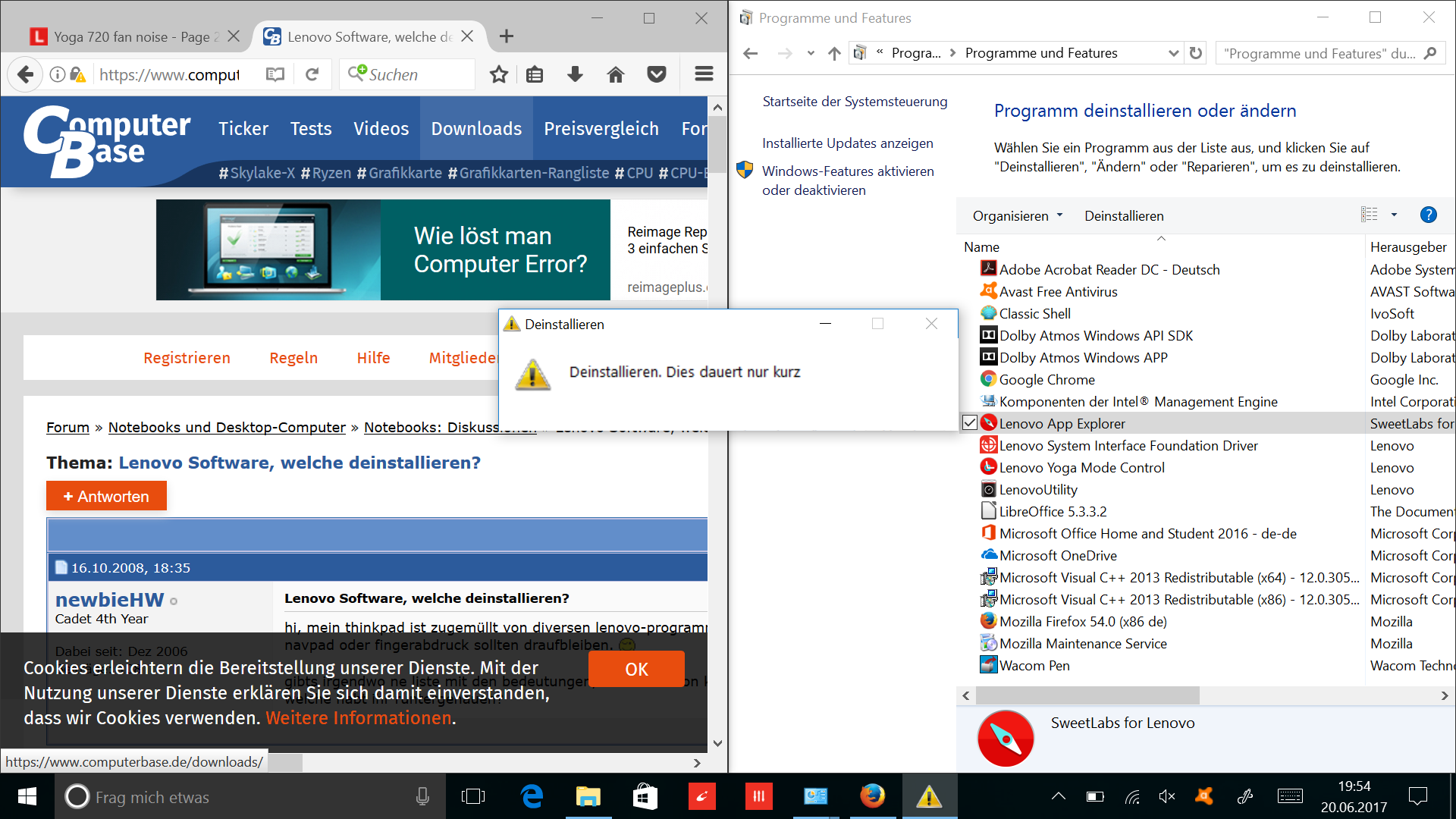Select Microsoft OneDrive entry

pos(1058,555)
